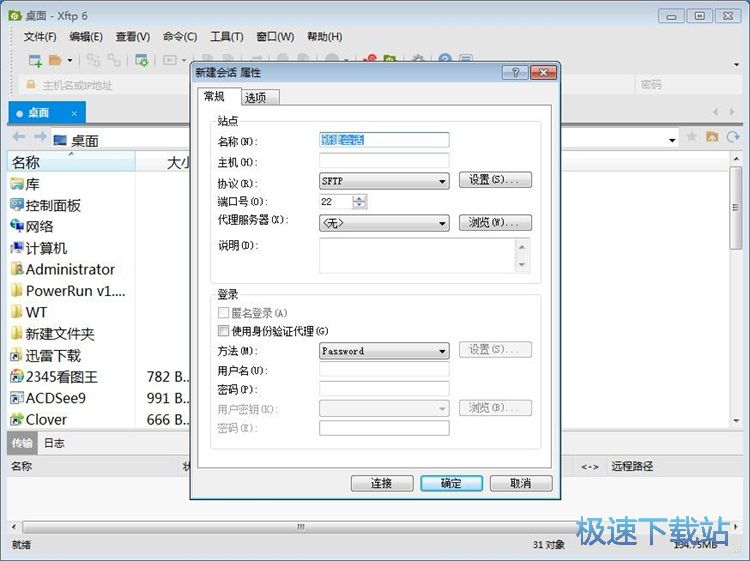750x561 pixels.
Task: Open the 文件(F) menu
Action: point(40,37)
